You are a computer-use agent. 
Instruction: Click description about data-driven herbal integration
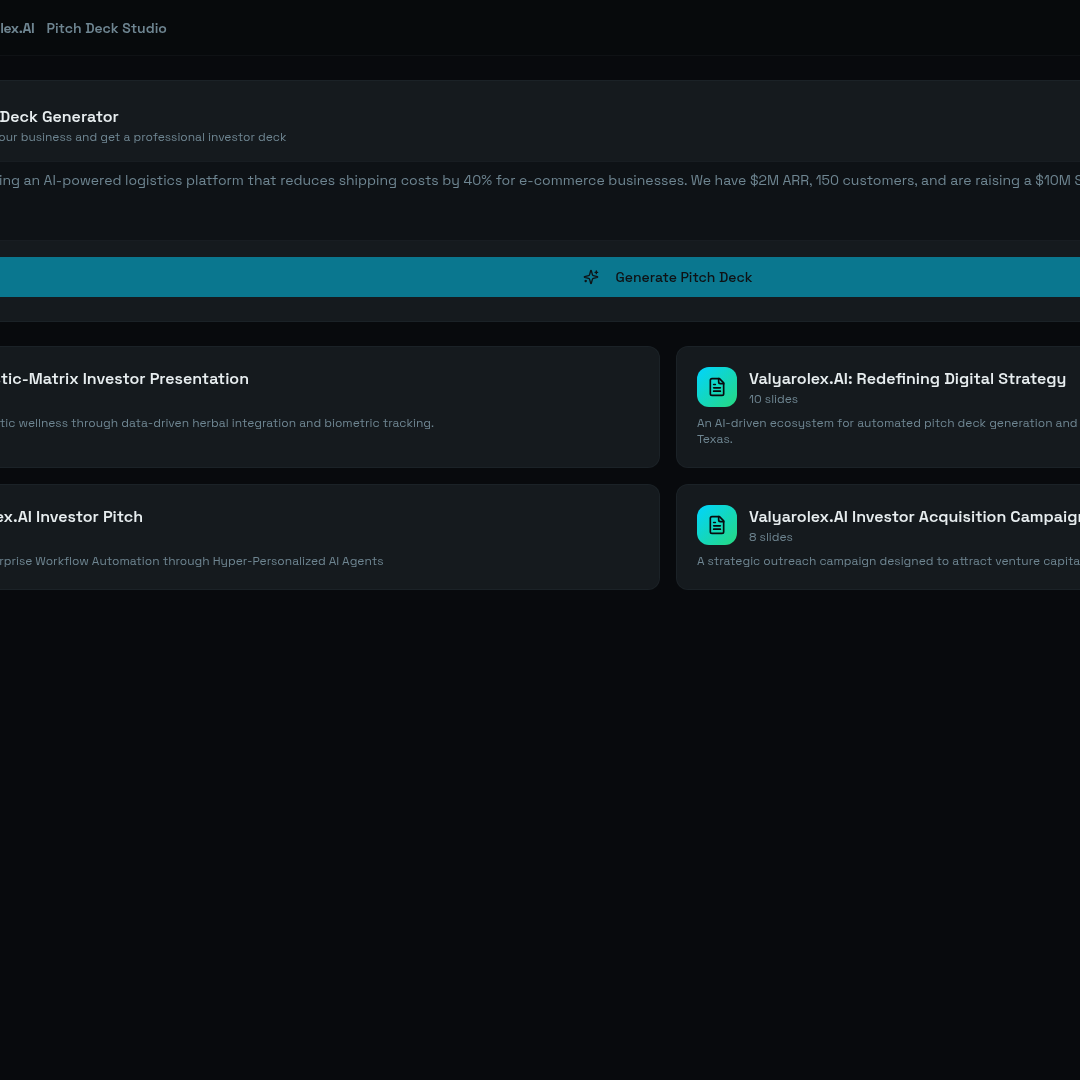click(x=217, y=423)
